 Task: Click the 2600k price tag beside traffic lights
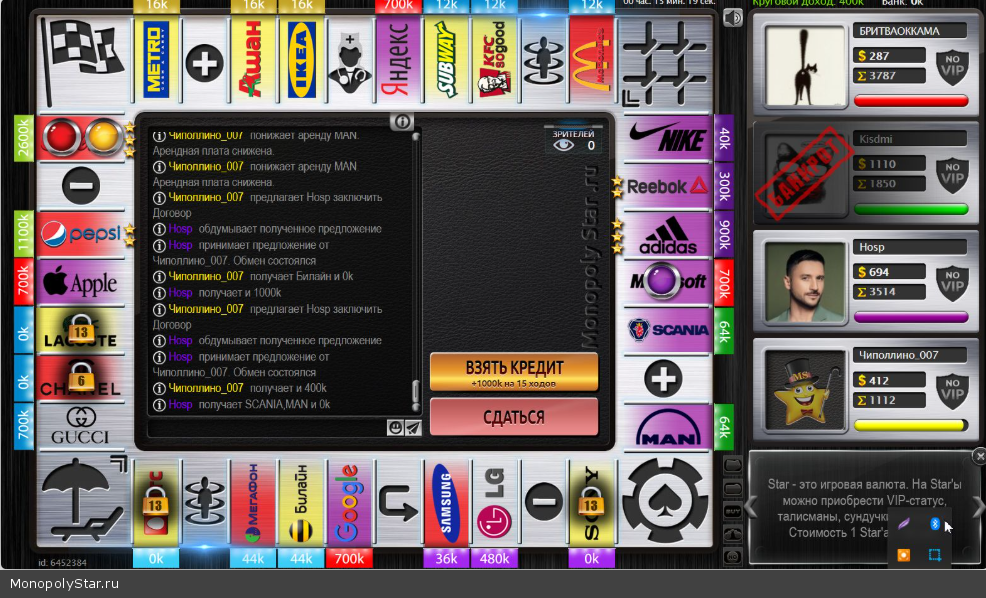pos(23,138)
